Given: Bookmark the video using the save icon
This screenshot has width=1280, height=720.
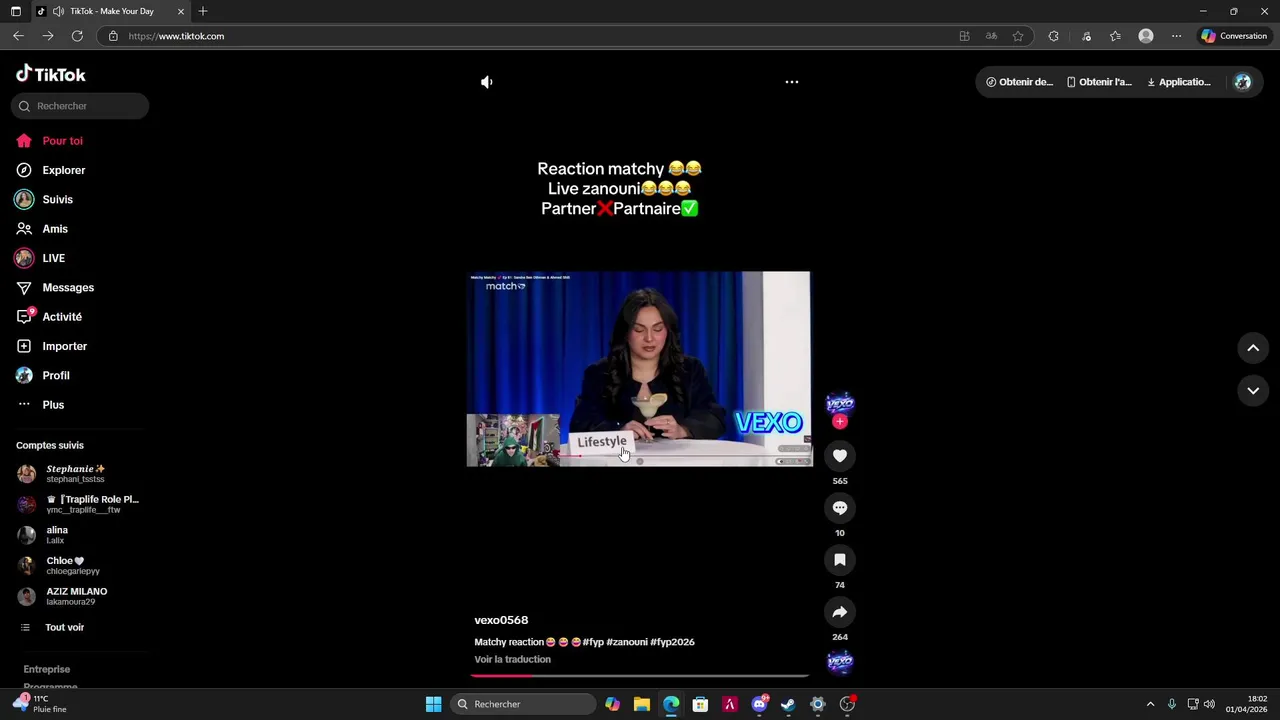Looking at the screenshot, I should click(x=840, y=560).
